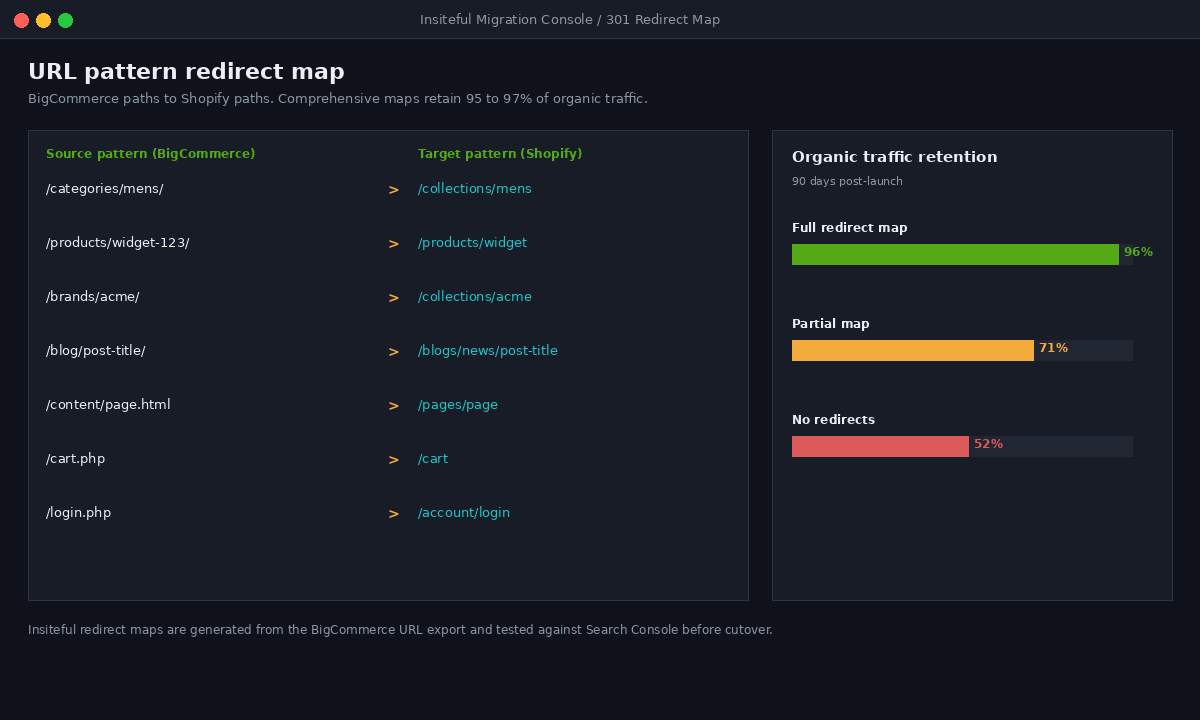
Task: Click the arrow in the /brands/acme/ row
Action: click(x=394, y=298)
